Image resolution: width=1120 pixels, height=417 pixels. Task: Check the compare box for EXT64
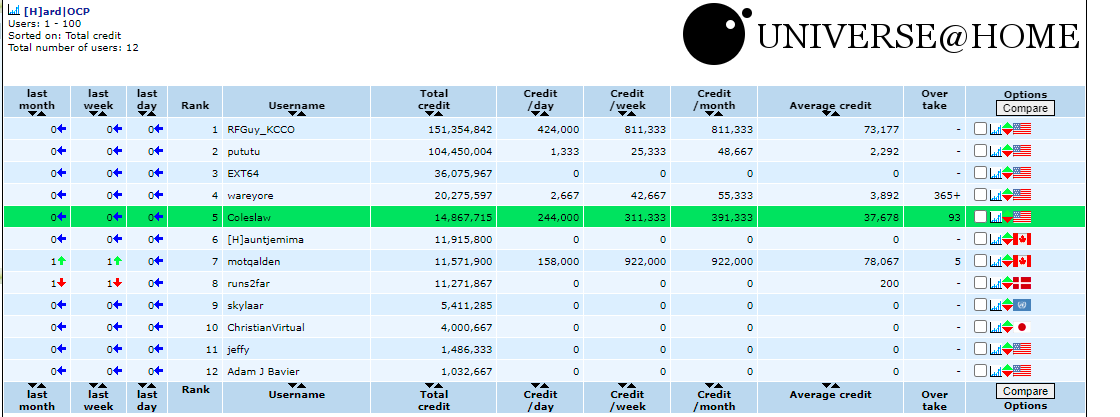point(981,173)
